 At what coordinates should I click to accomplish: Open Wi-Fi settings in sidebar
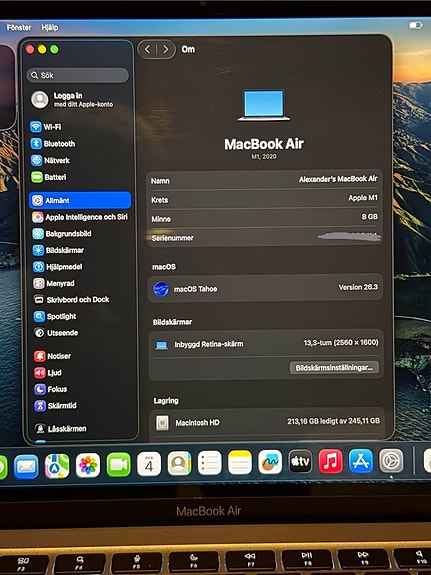[x=46, y=127]
